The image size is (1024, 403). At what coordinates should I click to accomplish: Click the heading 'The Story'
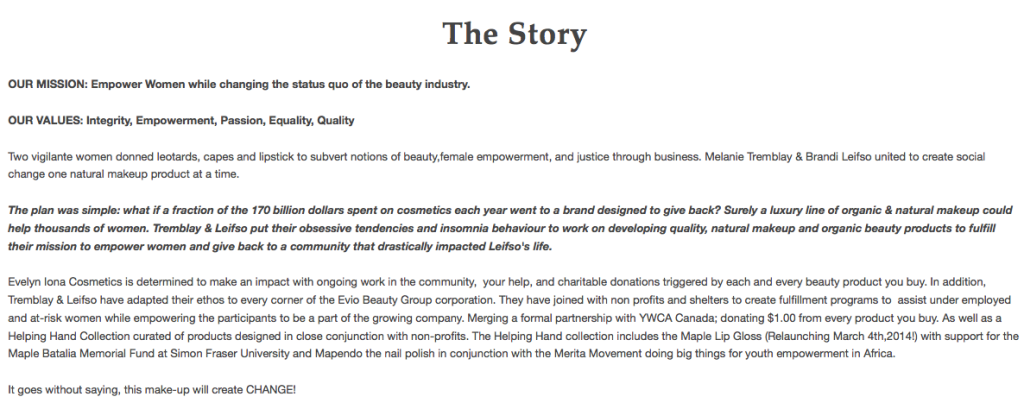click(x=515, y=34)
